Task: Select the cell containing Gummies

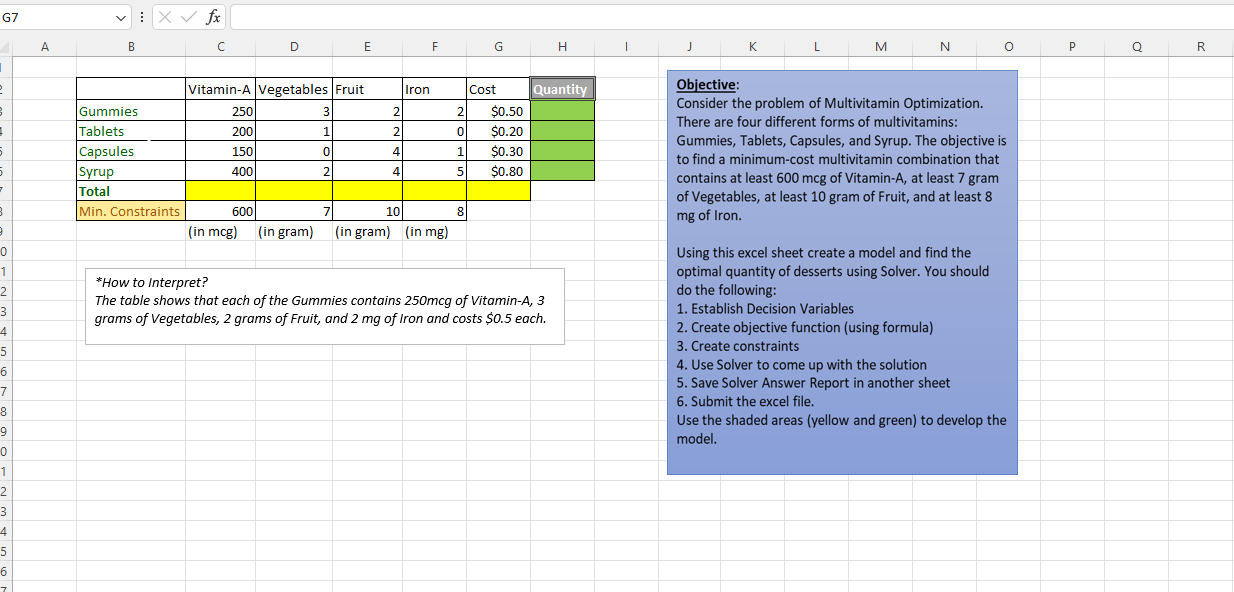Action: 130,111
